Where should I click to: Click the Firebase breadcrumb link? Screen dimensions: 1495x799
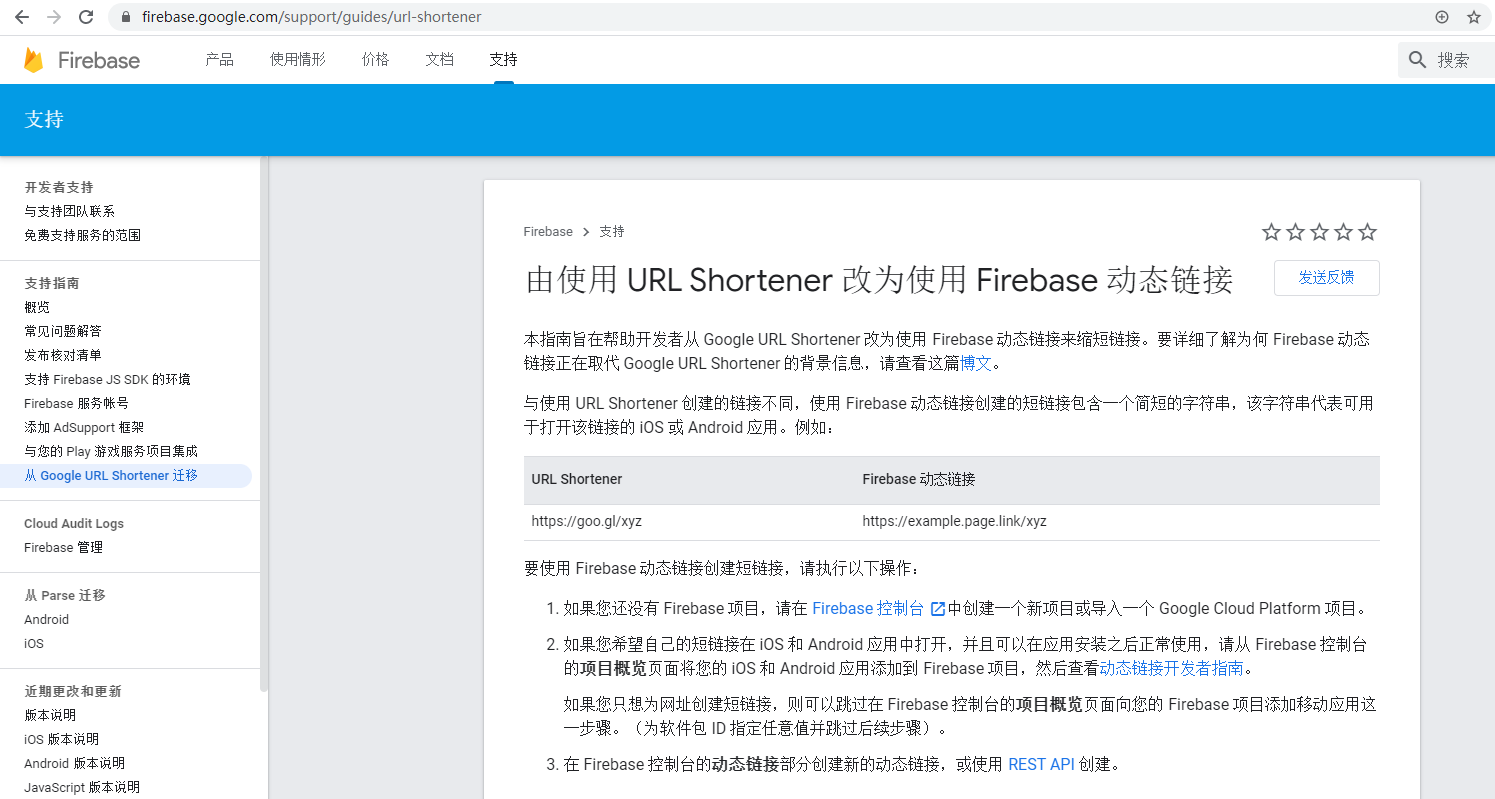(x=548, y=232)
